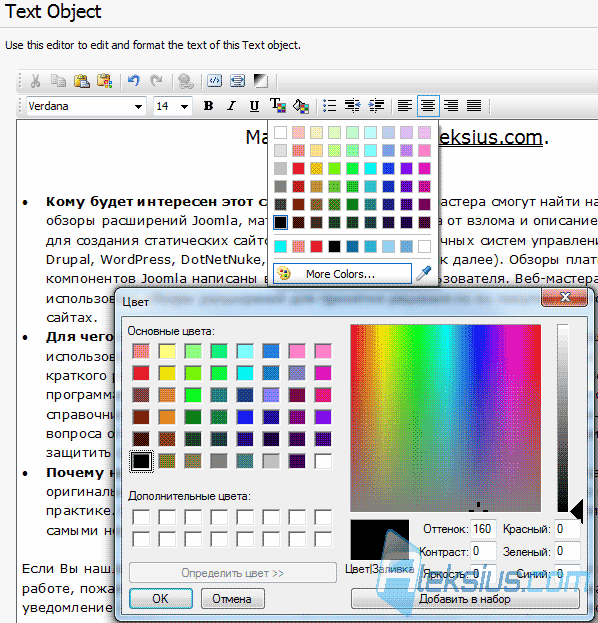Click the Оттенок value field
This screenshot has height=623, width=598.
pyautogui.click(x=483, y=529)
